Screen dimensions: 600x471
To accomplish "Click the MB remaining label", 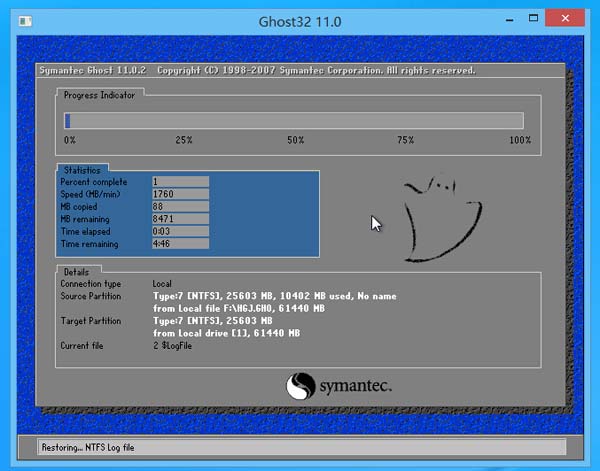I will coord(85,219).
